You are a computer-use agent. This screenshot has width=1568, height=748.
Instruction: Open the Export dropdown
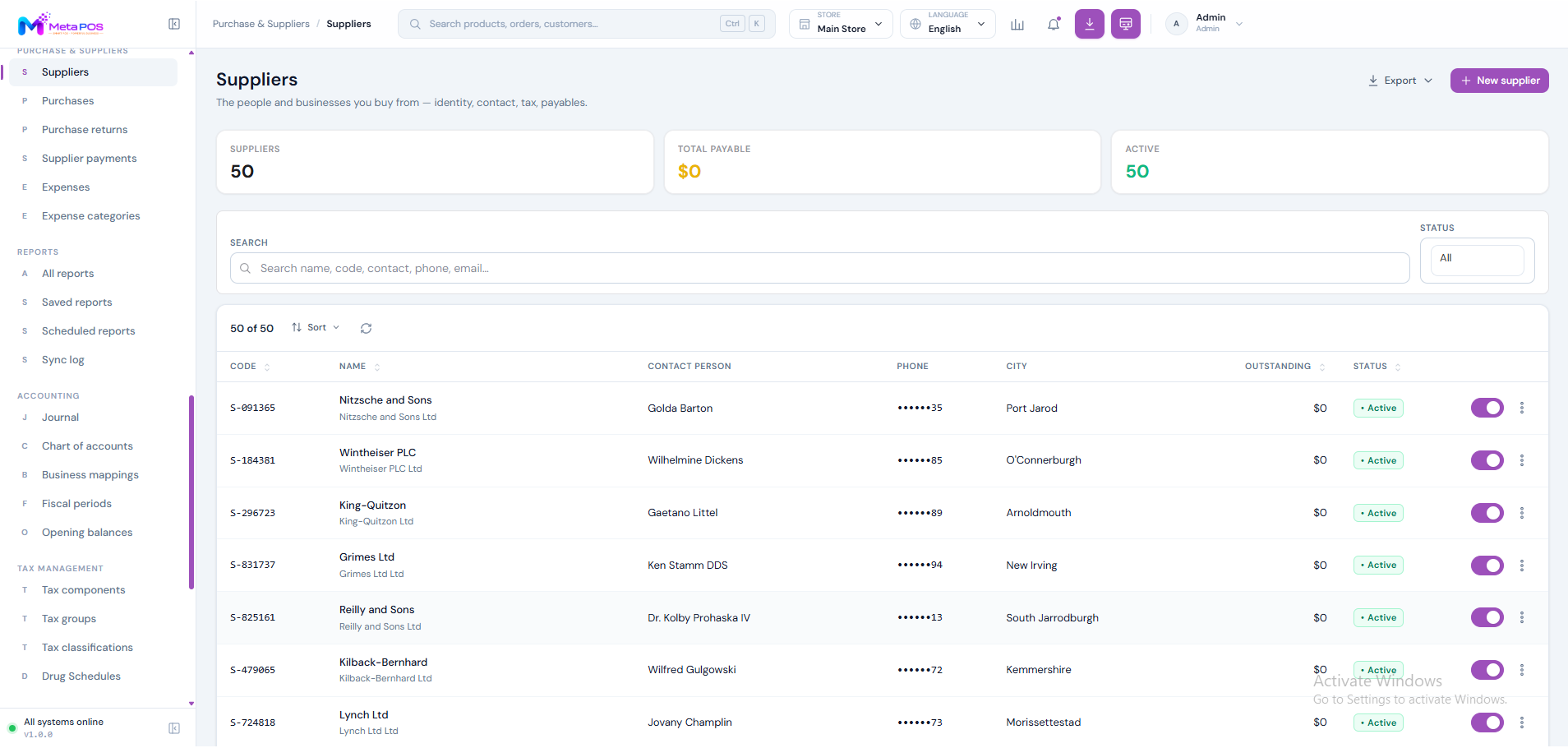pyautogui.click(x=1400, y=81)
